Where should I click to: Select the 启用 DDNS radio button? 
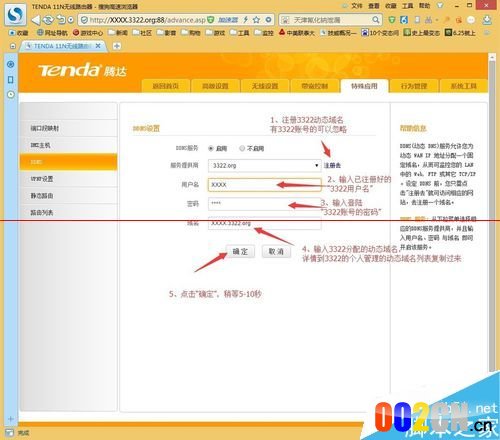(x=211, y=149)
